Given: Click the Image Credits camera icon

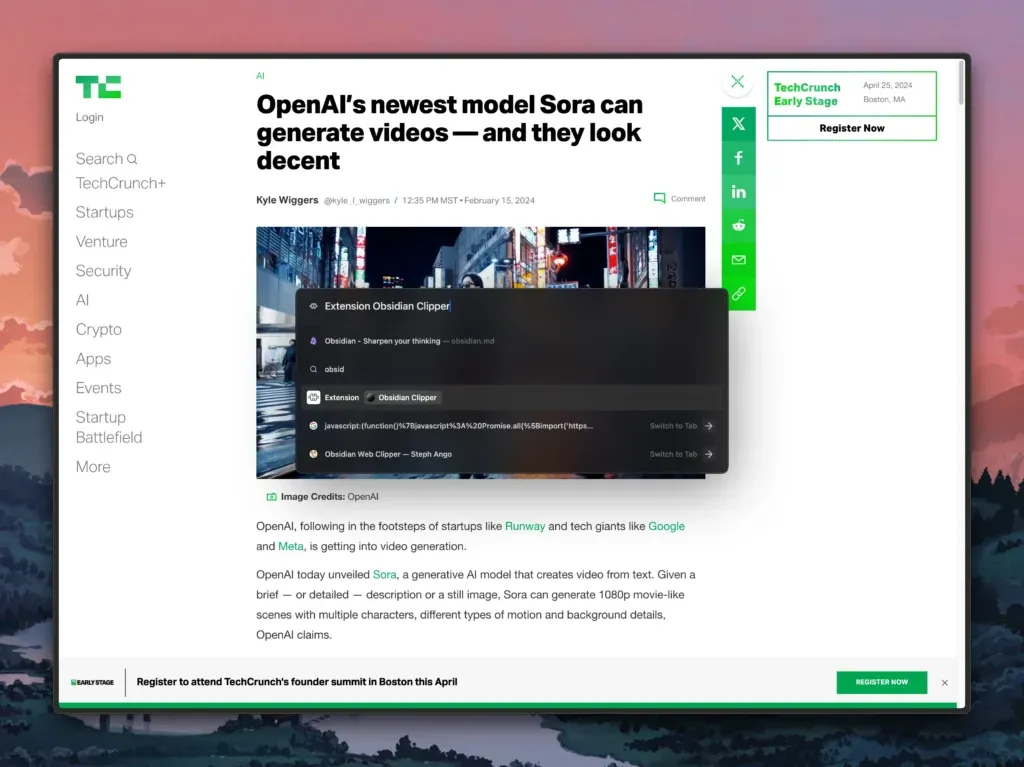Looking at the screenshot, I should 271,497.
